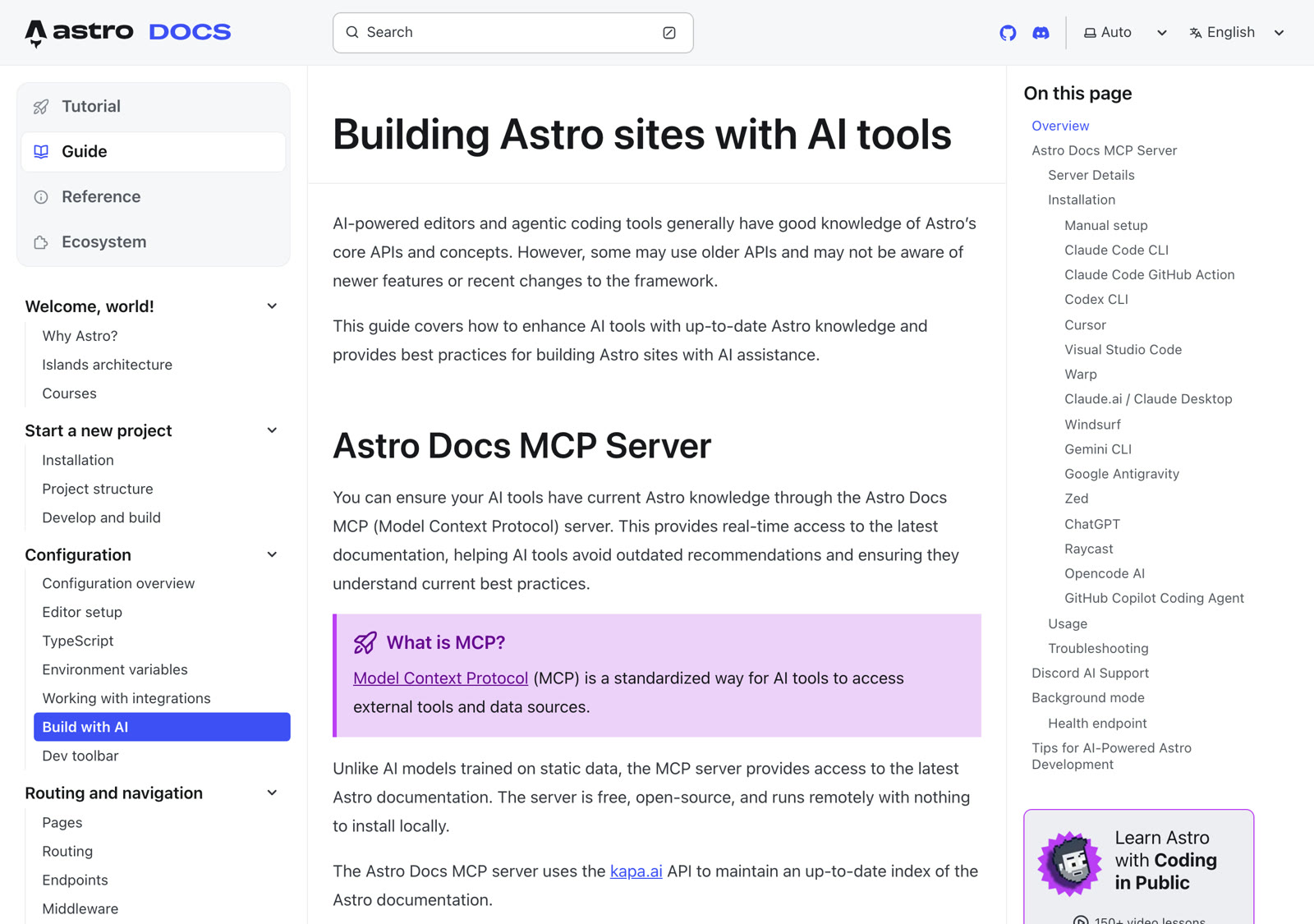1314x924 pixels.
Task: Open the Astro GitHub repository icon
Action: pos(1008,33)
